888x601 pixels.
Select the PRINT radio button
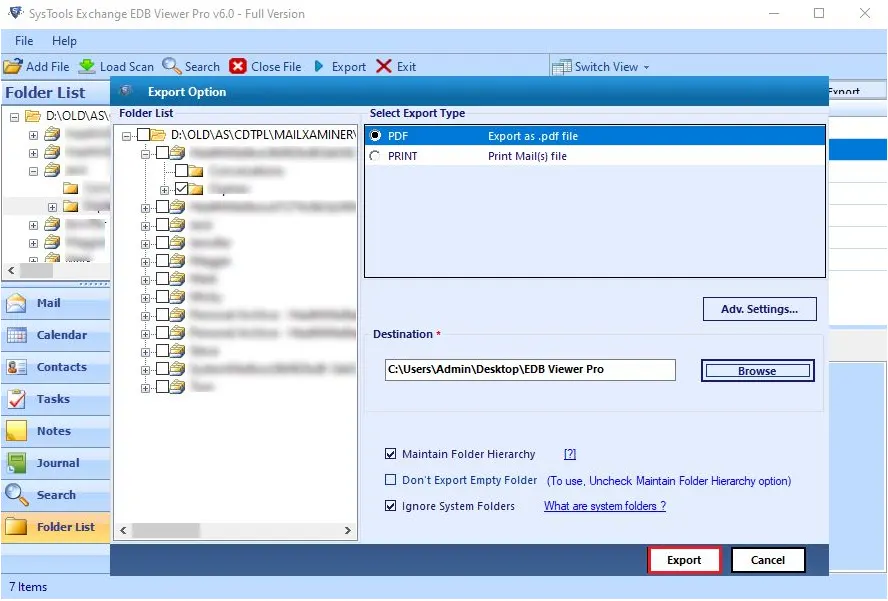pos(375,156)
